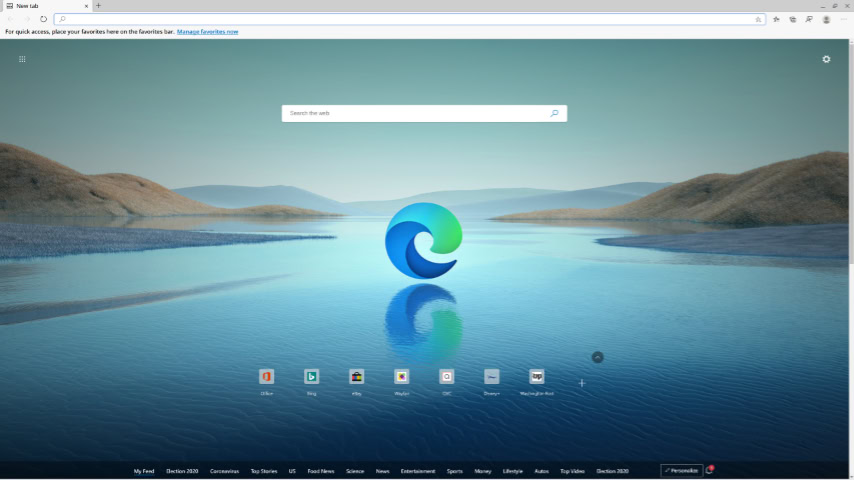This screenshot has height=480, width=854.
Task: Open the eBay quick link tile
Action: point(357,377)
